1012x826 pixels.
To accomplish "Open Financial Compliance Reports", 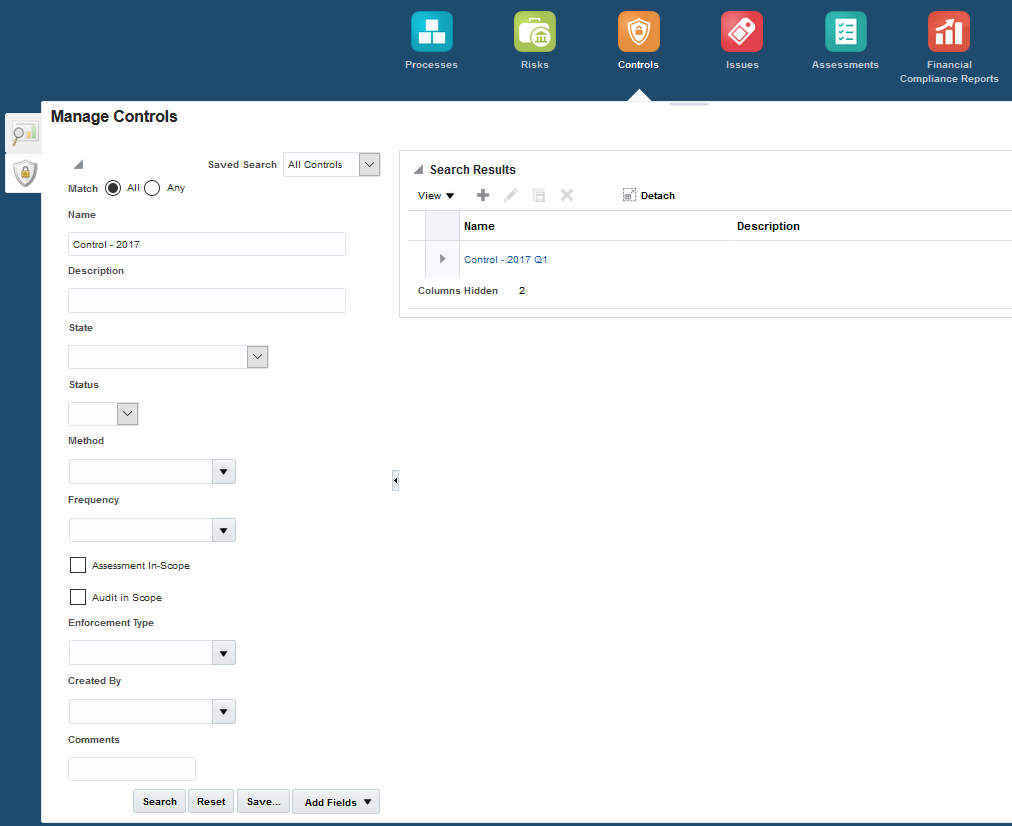I will (x=948, y=31).
